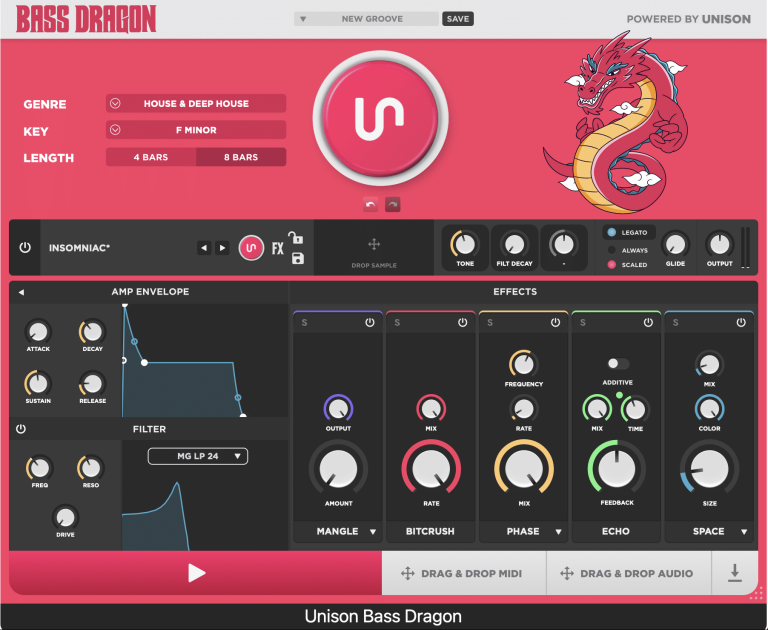Open the Key F Minor dropdown
768x630 pixels.
[196, 130]
